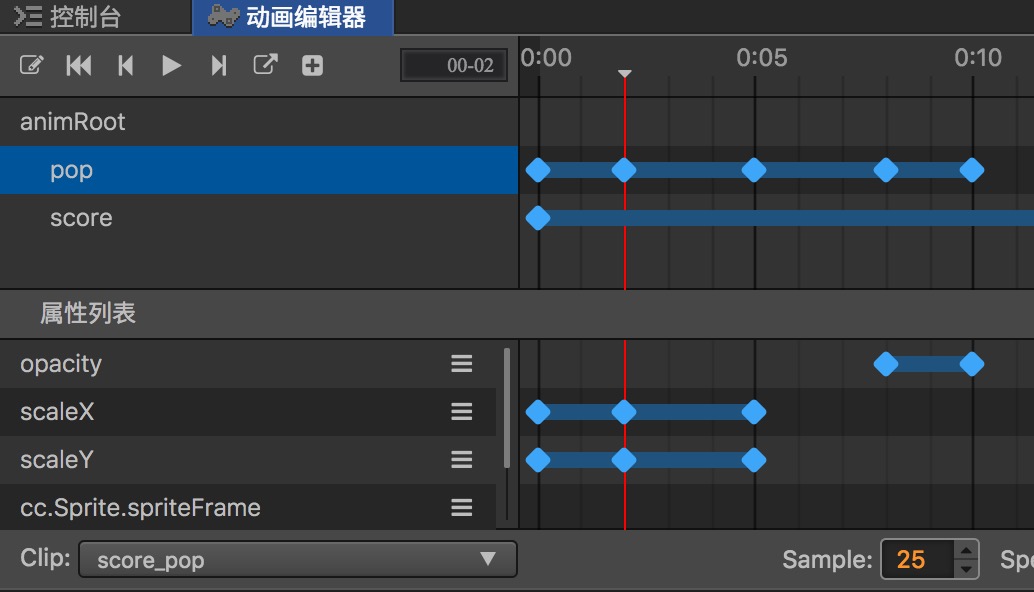1034x592 pixels.
Task: Play the animation clip
Action: pyautogui.click(x=171, y=65)
